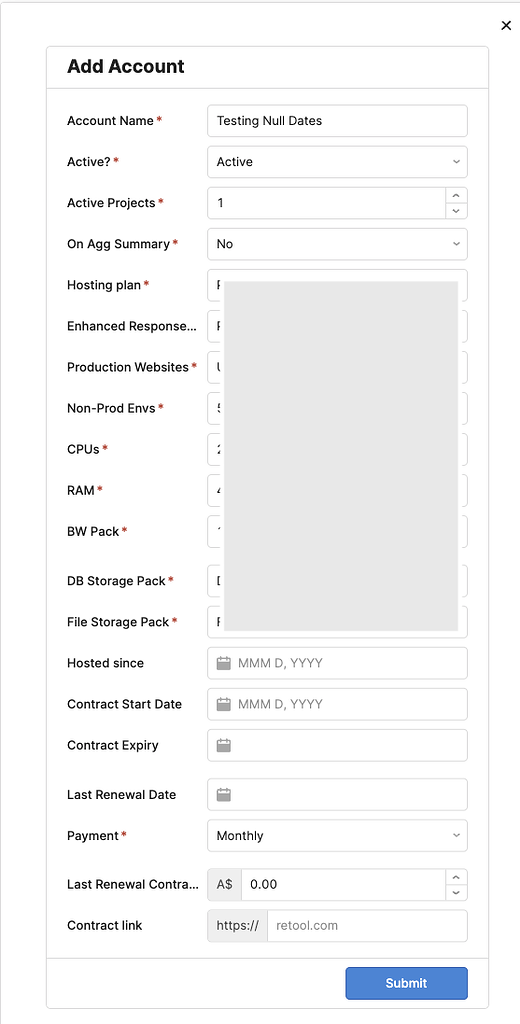
Task: Click the Last Renewal Date calendar icon
Action: click(x=223, y=795)
